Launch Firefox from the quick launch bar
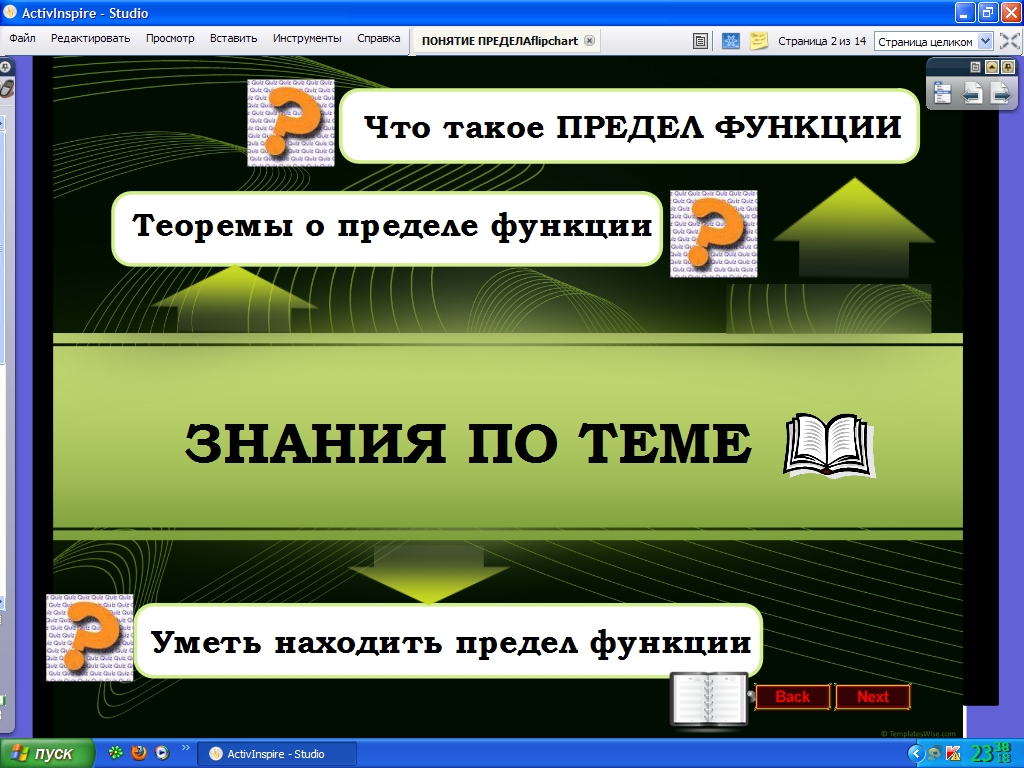Image resolution: width=1024 pixels, height=768 pixels. (139, 753)
